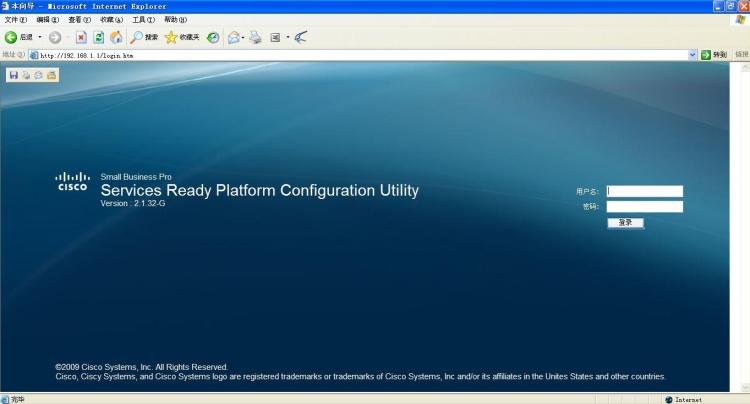Click the Windows flag logo at top right
Image resolution: width=750 pixels, height=404 pixels.
pos(740,20)
